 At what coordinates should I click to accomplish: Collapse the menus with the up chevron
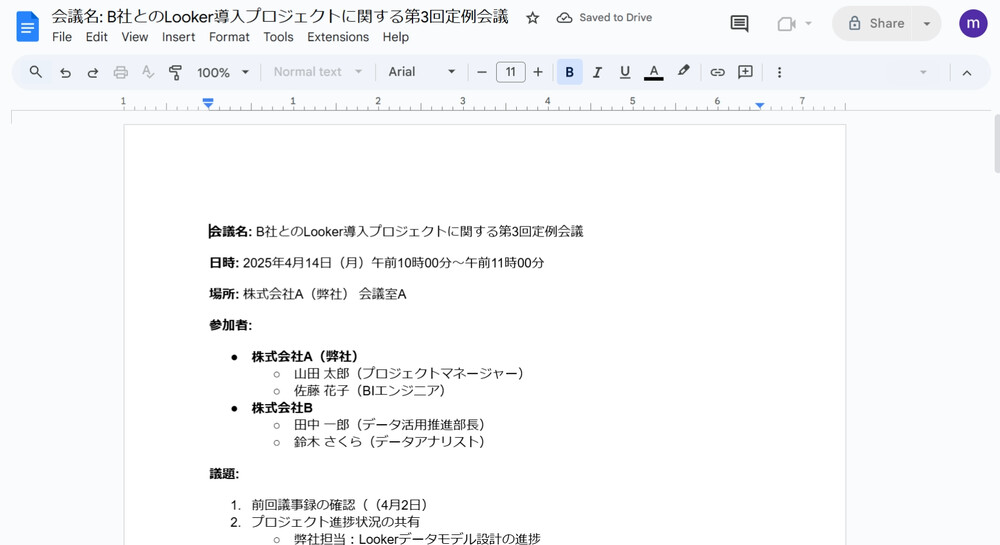tap(967, 73)
